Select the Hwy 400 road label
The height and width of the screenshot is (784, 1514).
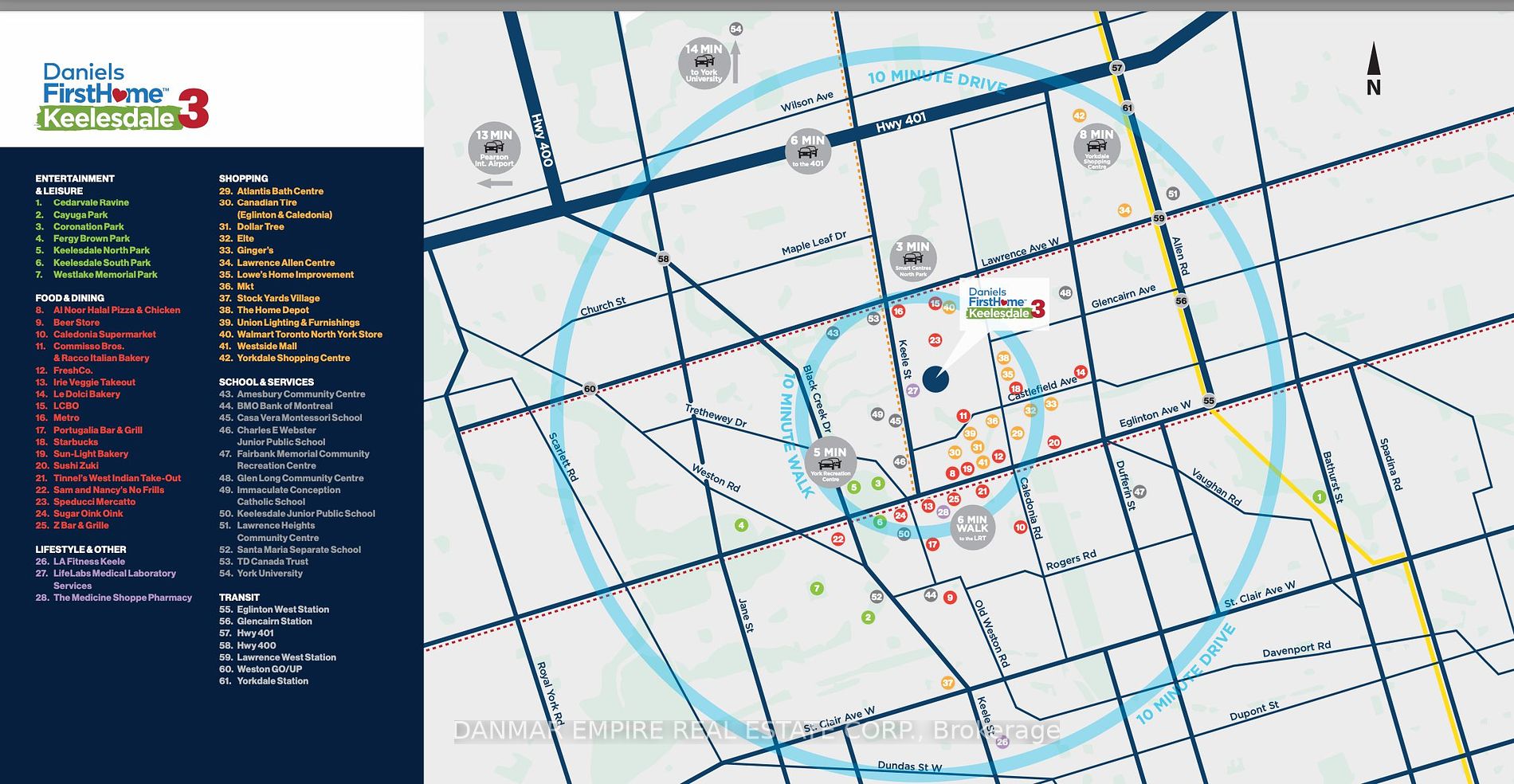point(542,140)
